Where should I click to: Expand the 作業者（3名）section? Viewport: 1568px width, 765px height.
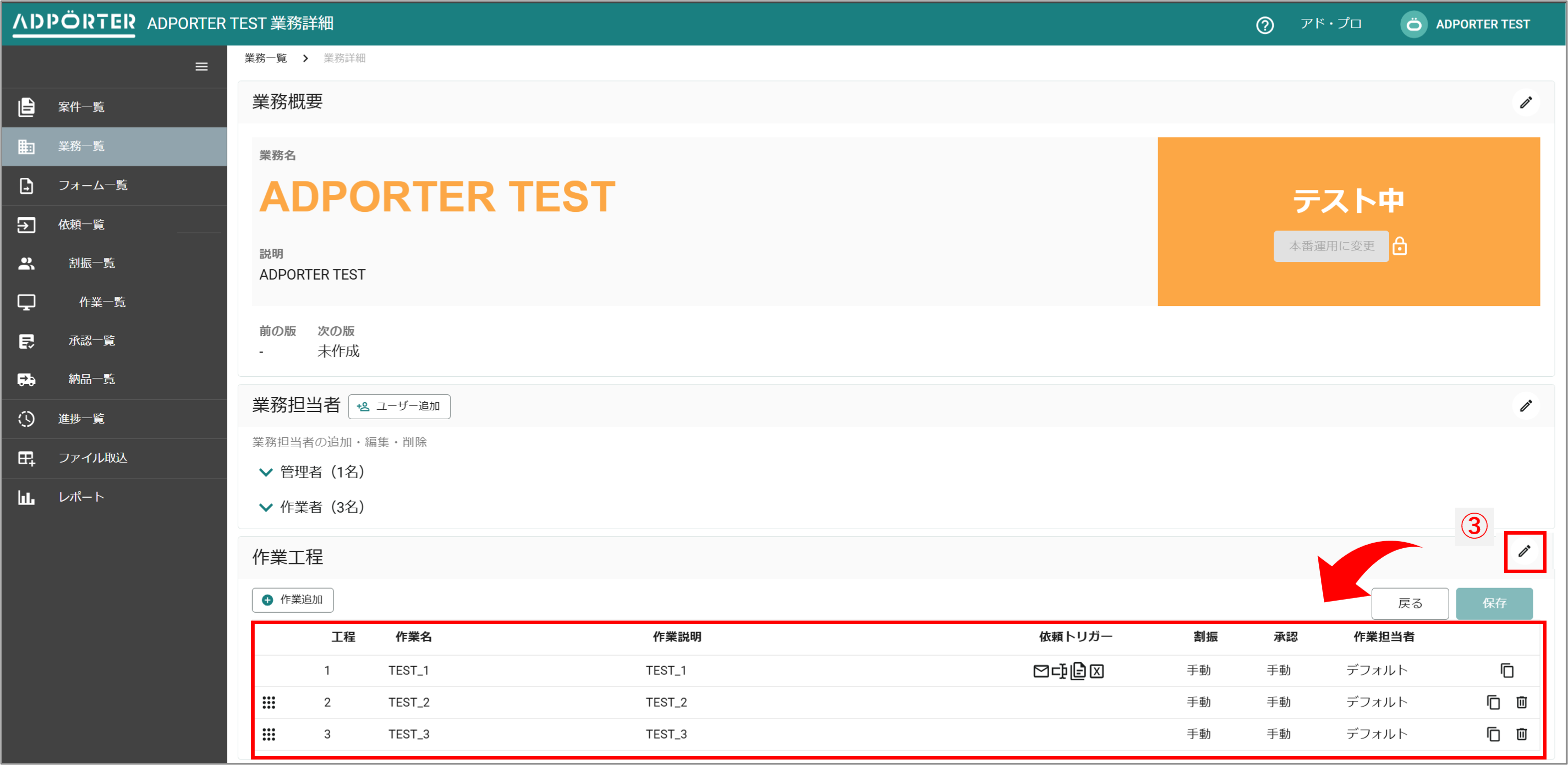pyautogui.click(x=312, y=507)
